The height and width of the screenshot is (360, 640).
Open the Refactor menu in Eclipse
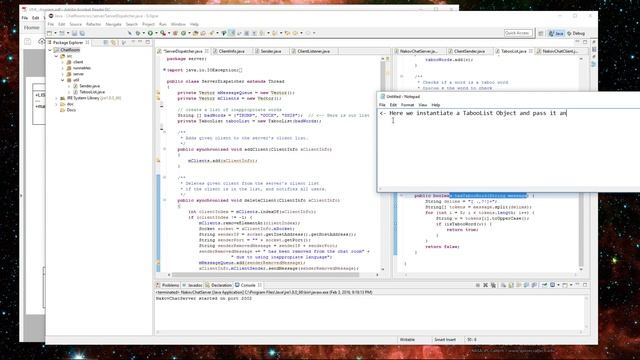93,24
